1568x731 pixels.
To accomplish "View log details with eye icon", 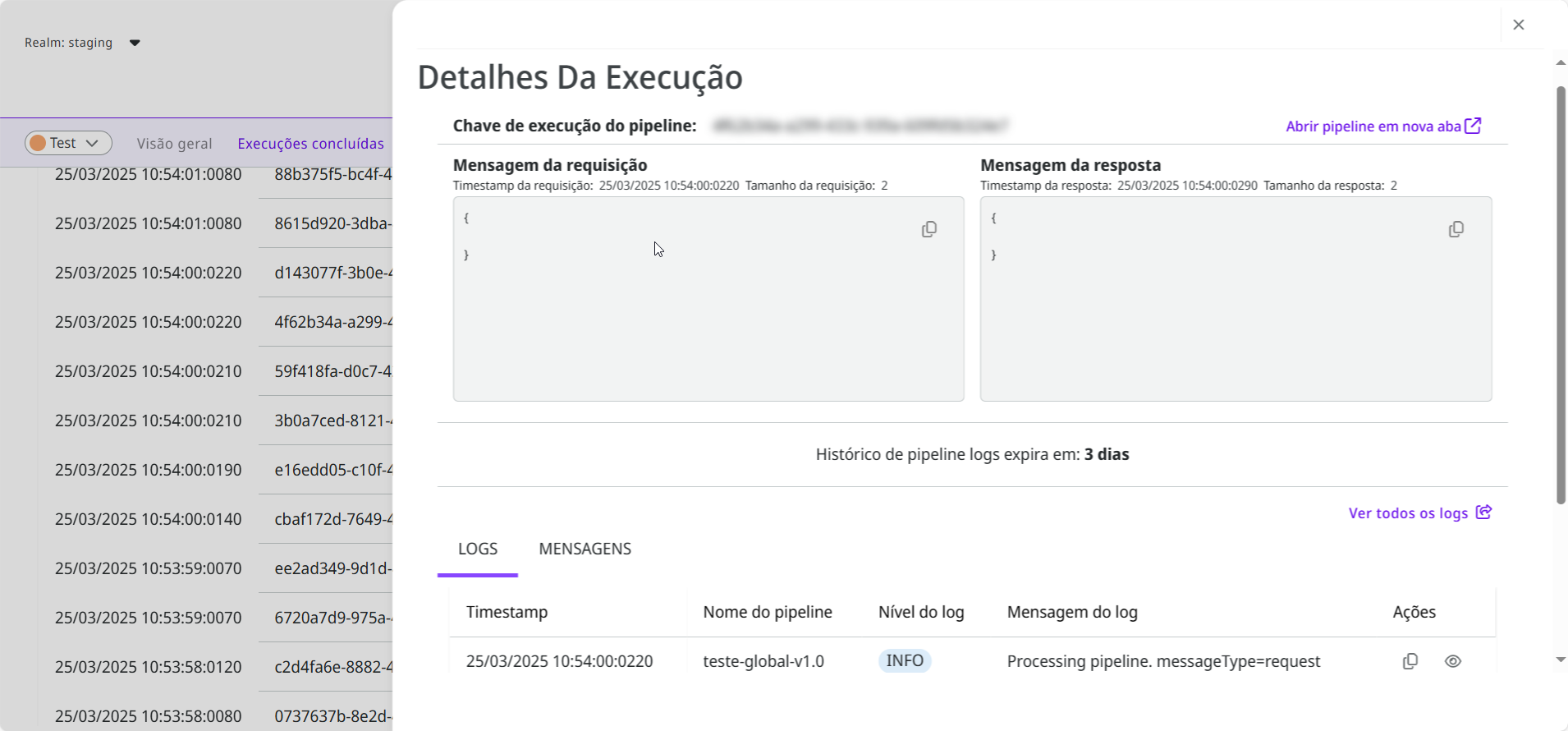I will (1452, 661).
